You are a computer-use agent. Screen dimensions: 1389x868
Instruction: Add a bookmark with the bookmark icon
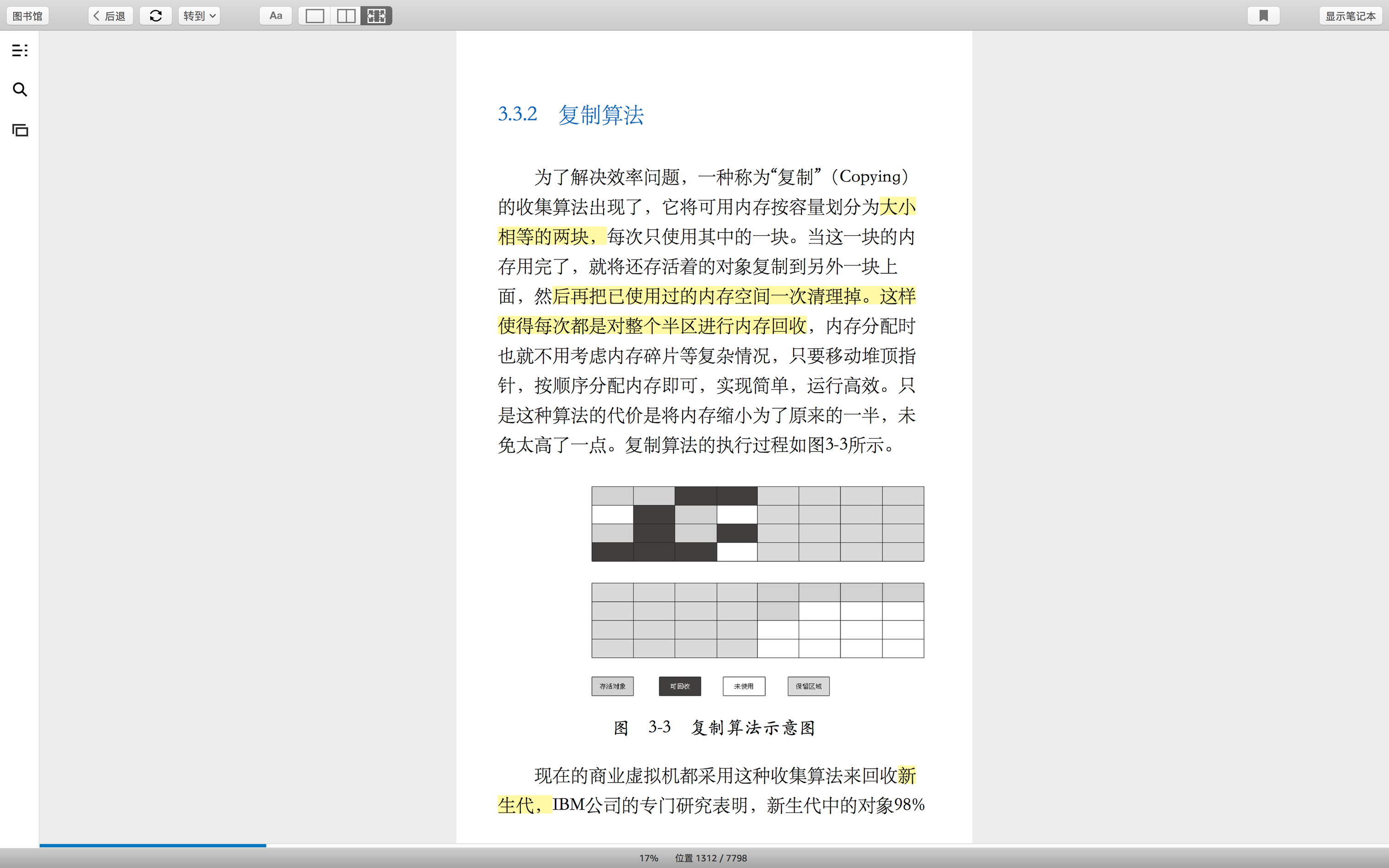tap(1263, 16)
